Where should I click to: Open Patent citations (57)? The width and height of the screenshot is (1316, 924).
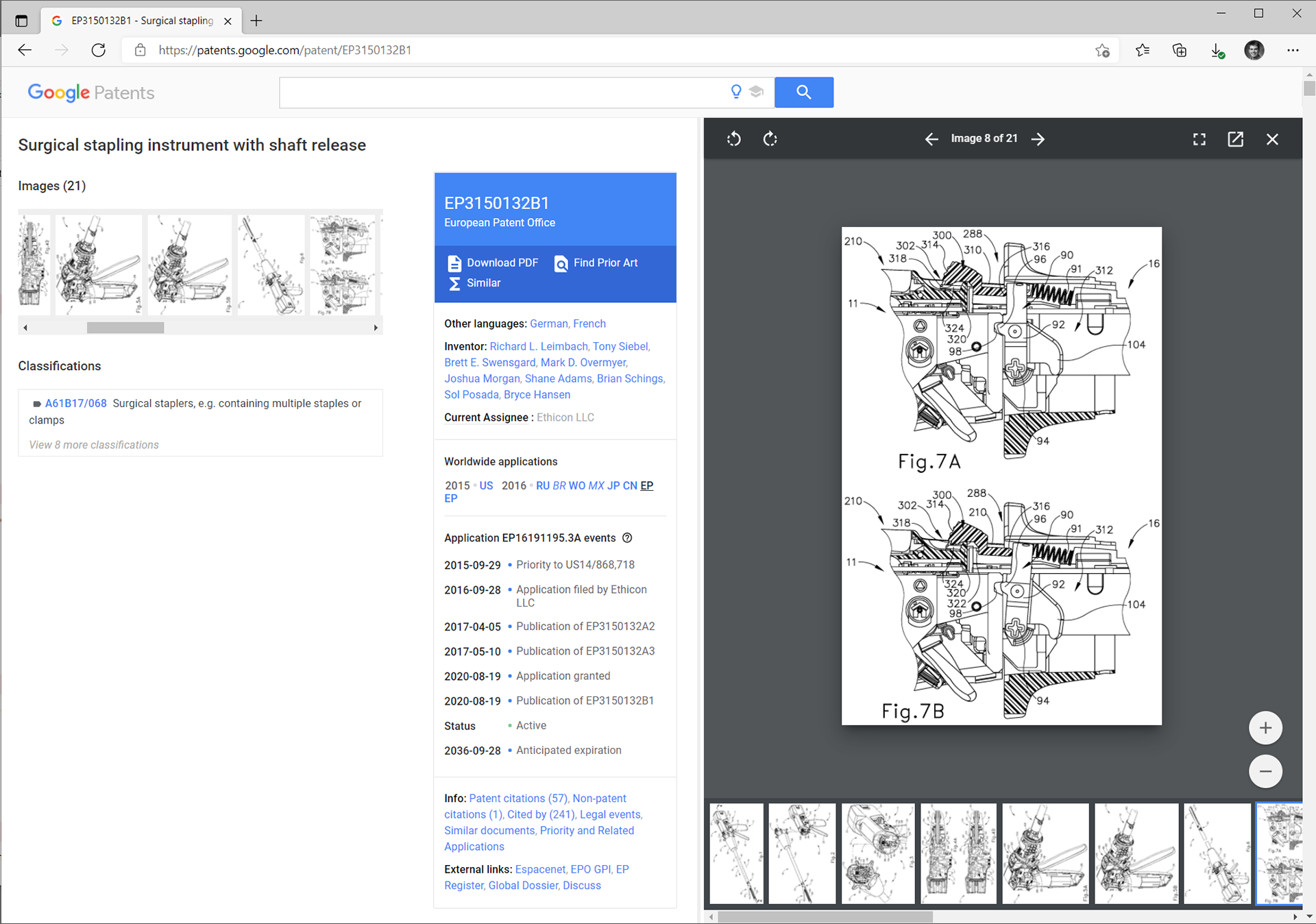(x=518, y=799)
